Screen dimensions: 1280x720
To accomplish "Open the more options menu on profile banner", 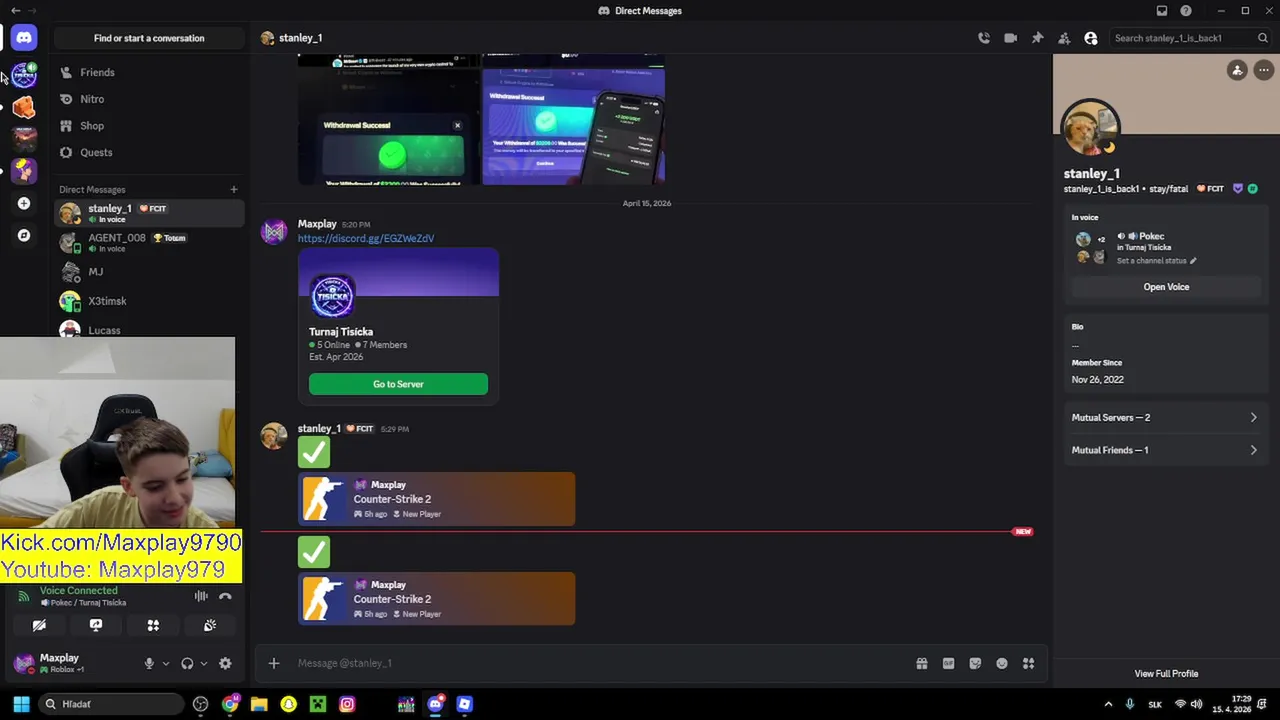I will point(1264,70).
